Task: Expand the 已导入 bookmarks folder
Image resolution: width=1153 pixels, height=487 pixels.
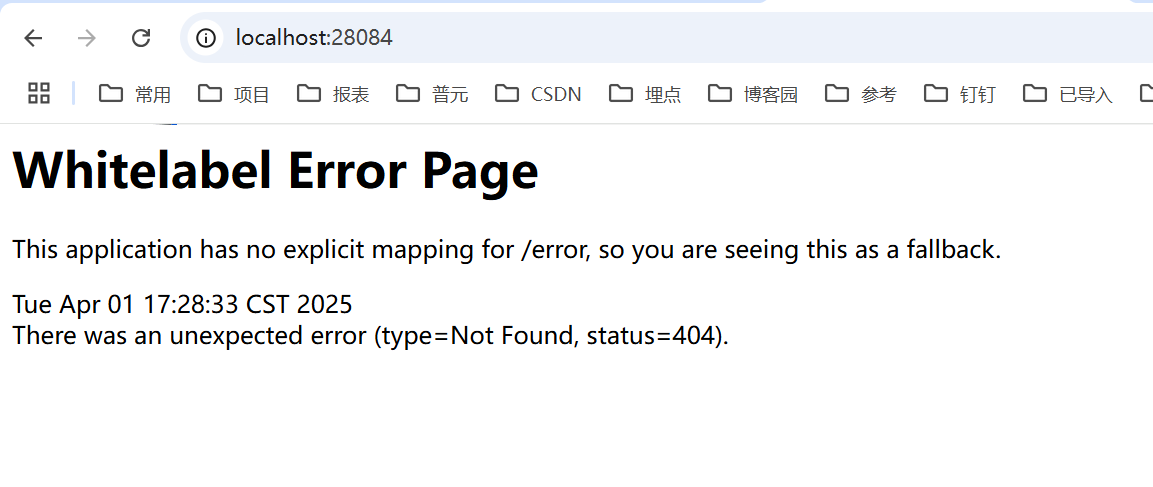Action: tap(1067, 94)
